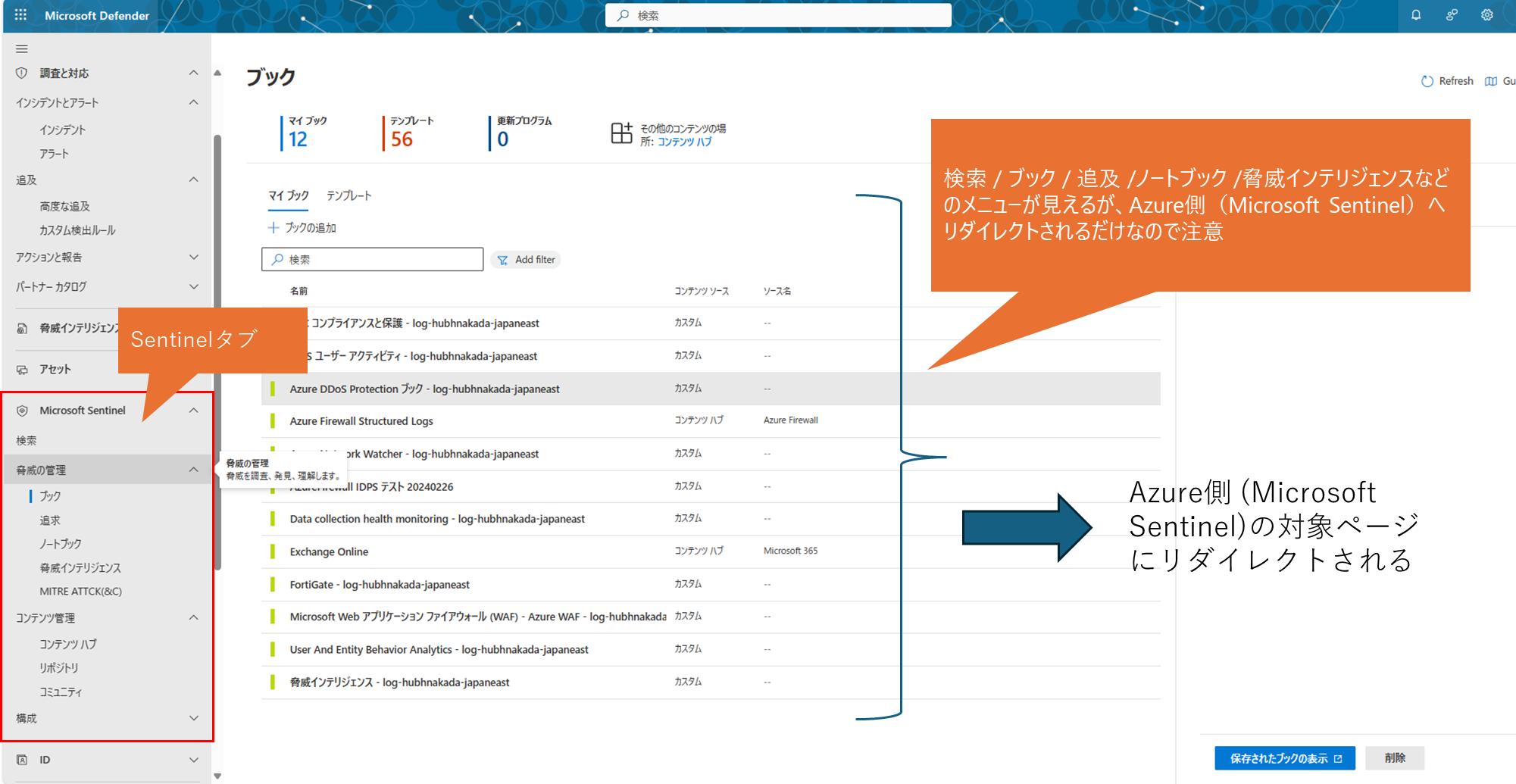This screenshot has height=784, width=1516.
Task: Collapse the 脅威の管理 group
Action: 194,470
